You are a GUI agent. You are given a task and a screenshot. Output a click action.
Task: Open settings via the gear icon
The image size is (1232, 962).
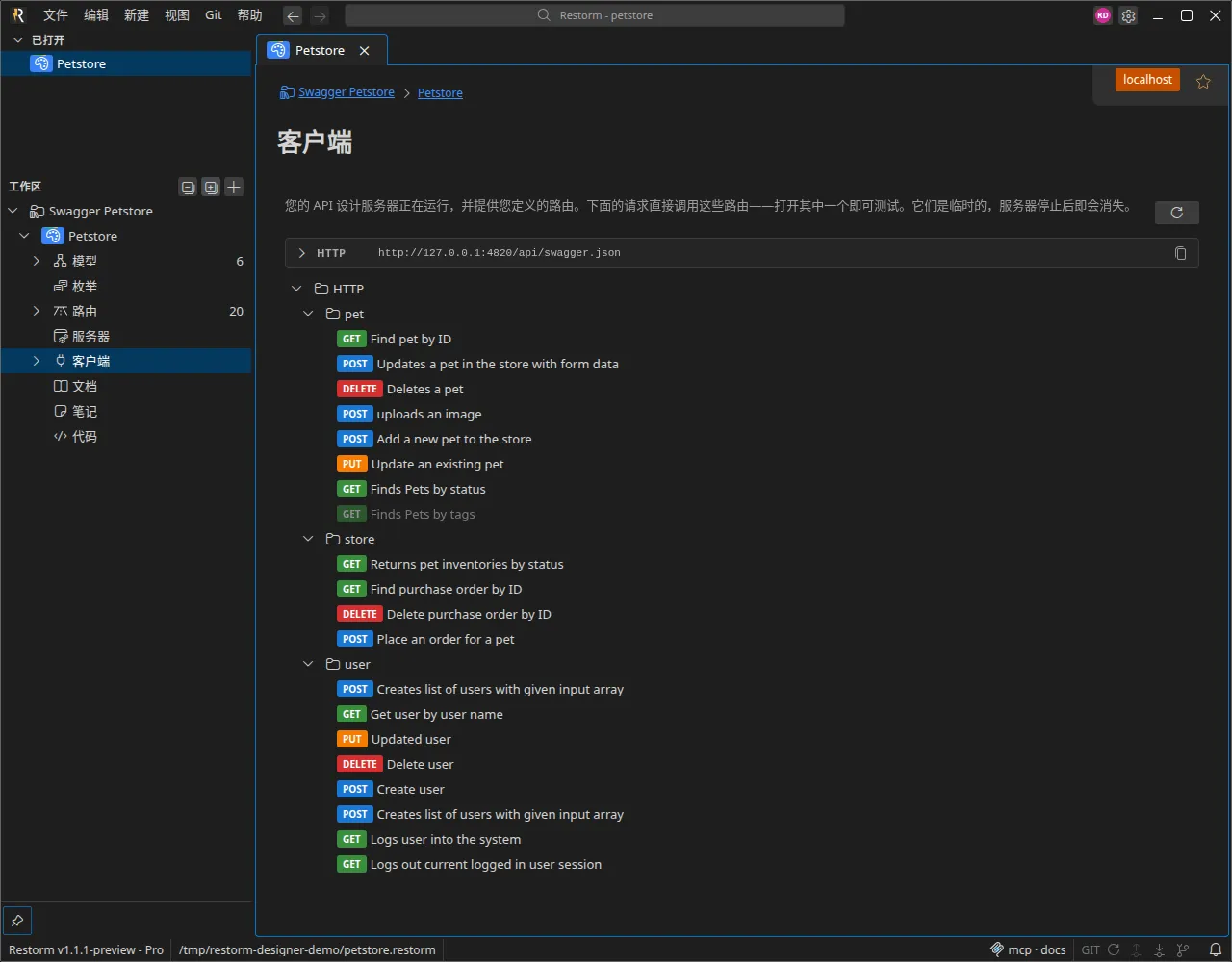point(1129,15)
